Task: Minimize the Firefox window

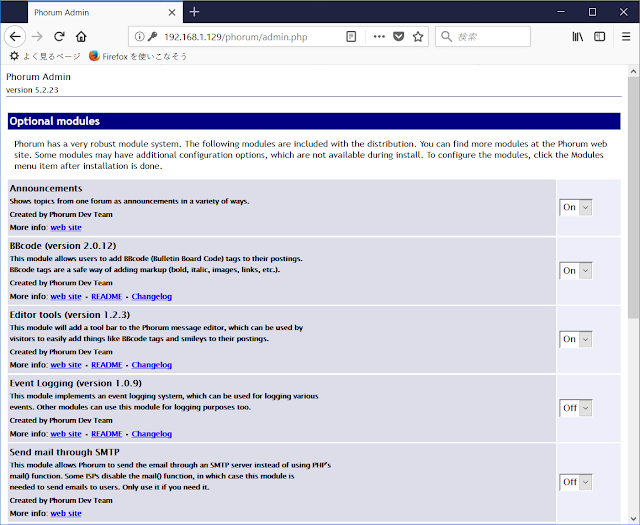Action: tap(561, 12)
